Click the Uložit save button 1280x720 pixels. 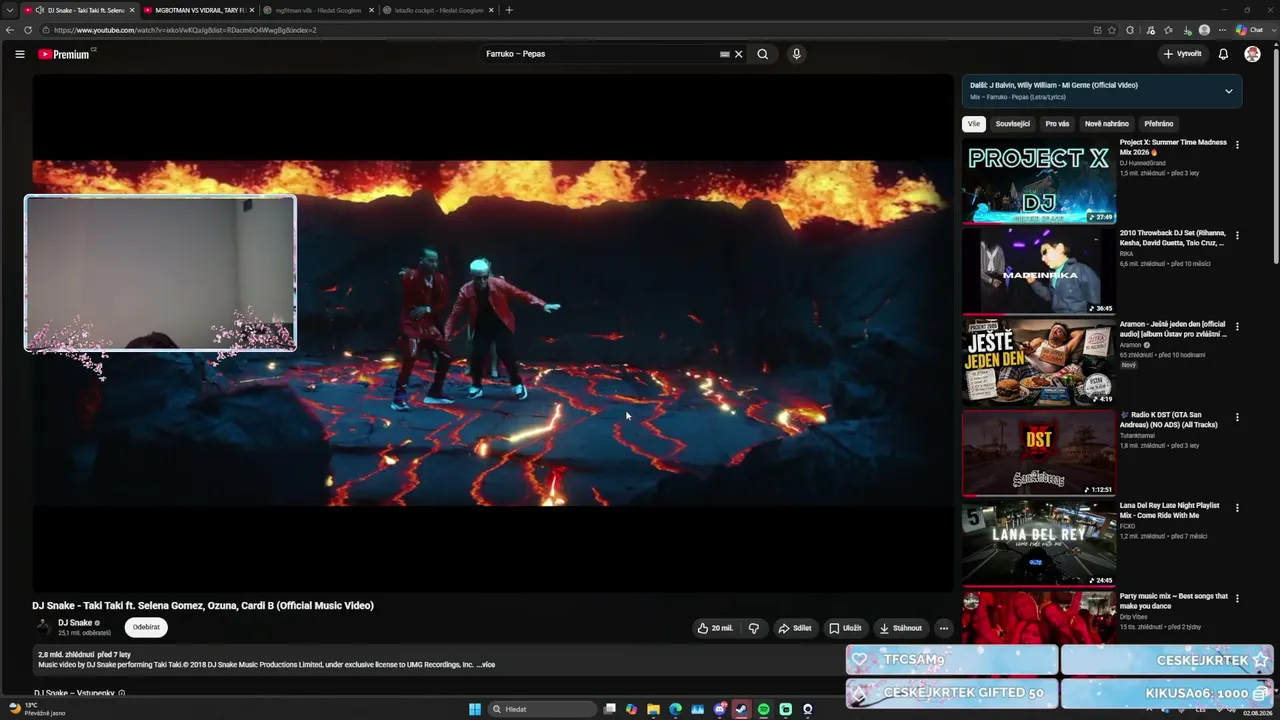click(x=845, y=628)
